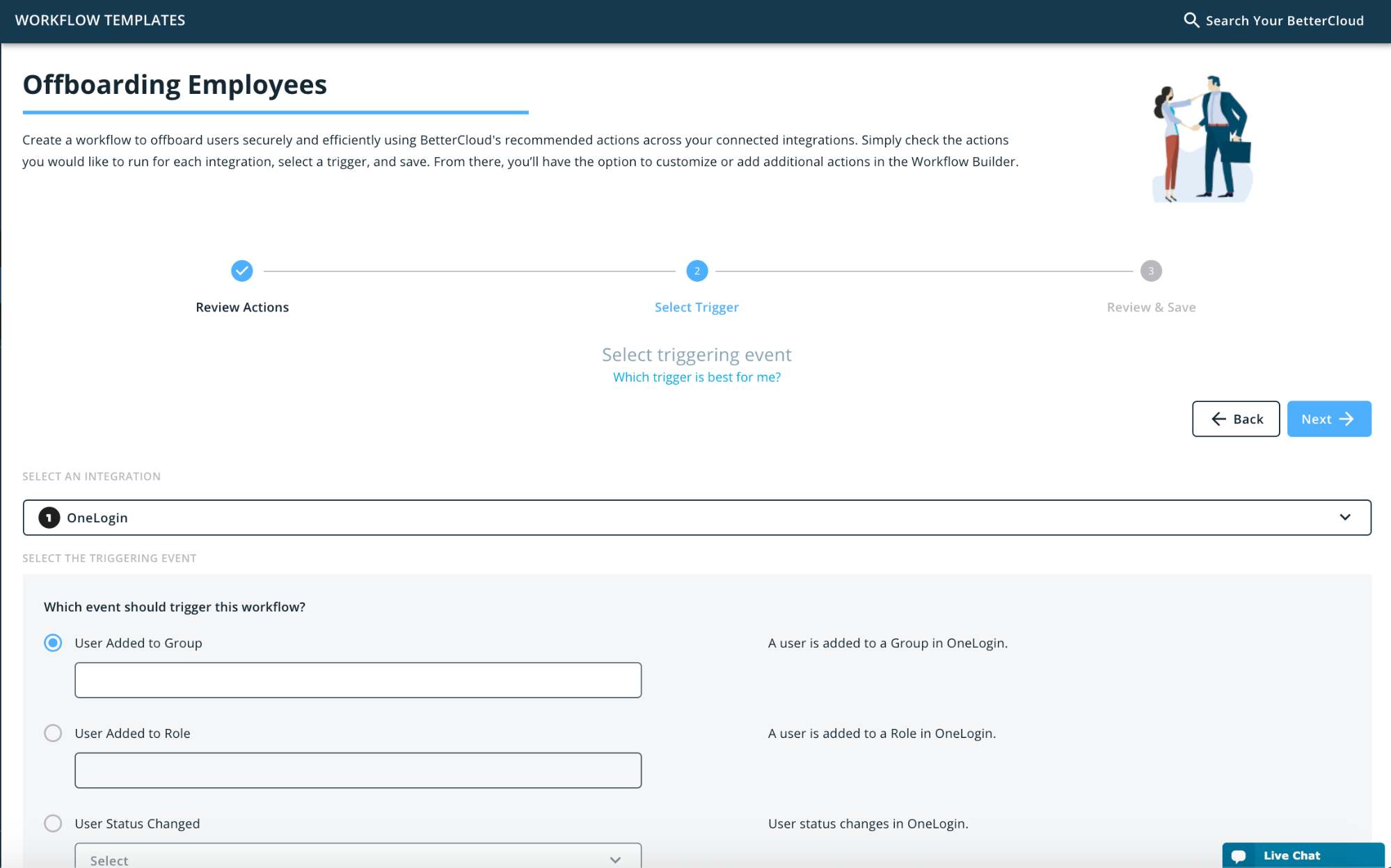Select the User Added to Role radio

click(53, 733)
